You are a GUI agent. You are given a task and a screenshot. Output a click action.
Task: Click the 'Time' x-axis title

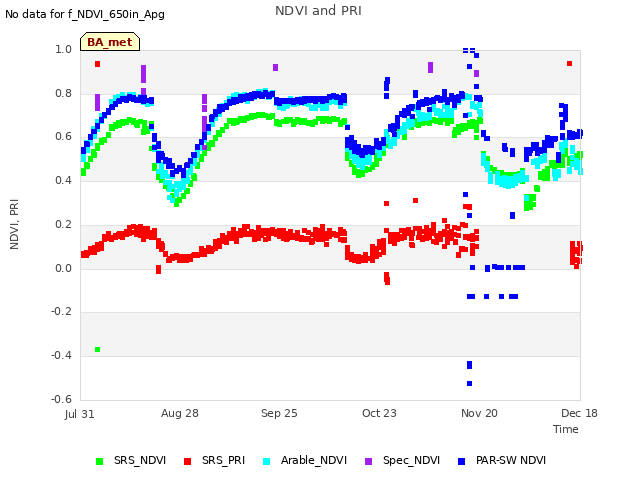566,429
